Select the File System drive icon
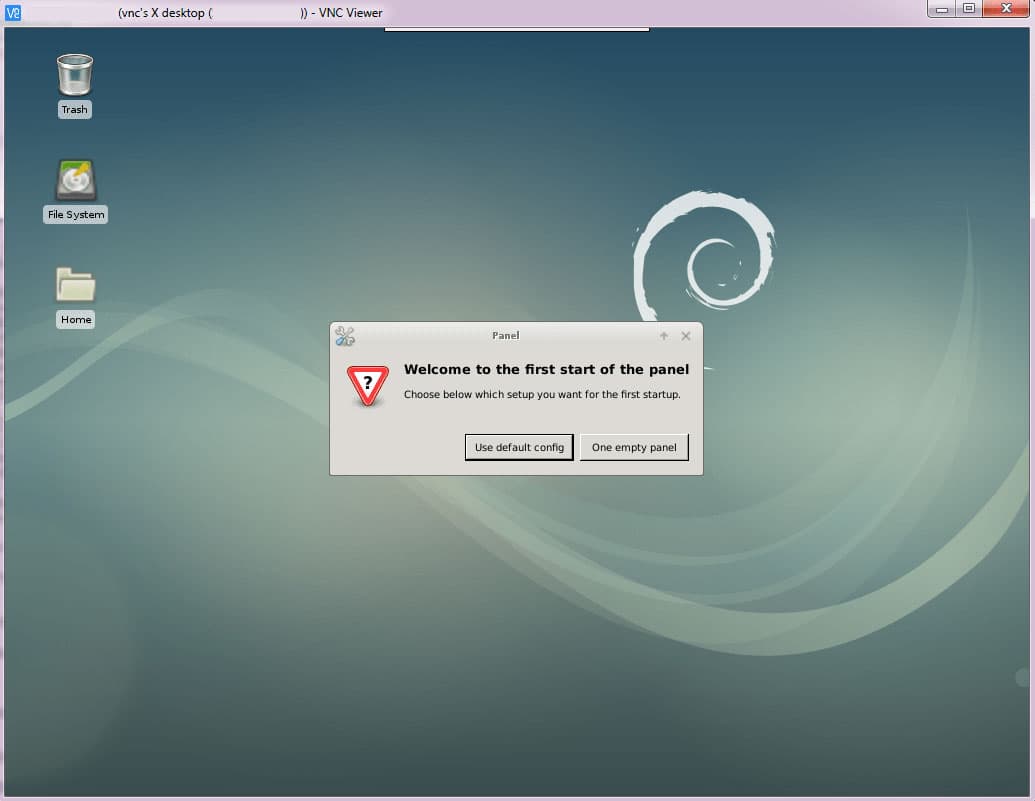The height and width of the screenshot is (801, 1035). coord(75,181)
